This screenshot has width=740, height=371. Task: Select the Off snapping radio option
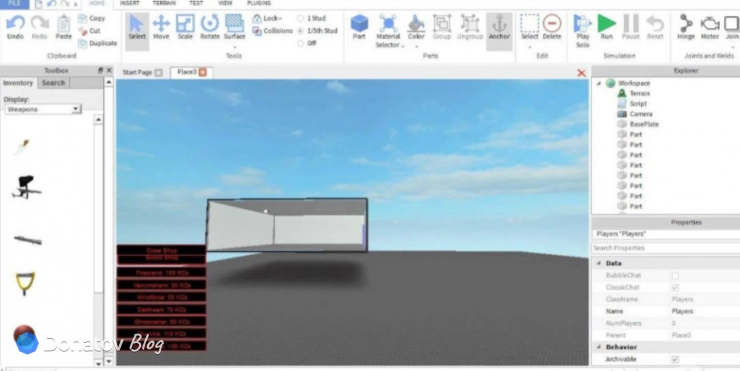click(x=301, y=43)
